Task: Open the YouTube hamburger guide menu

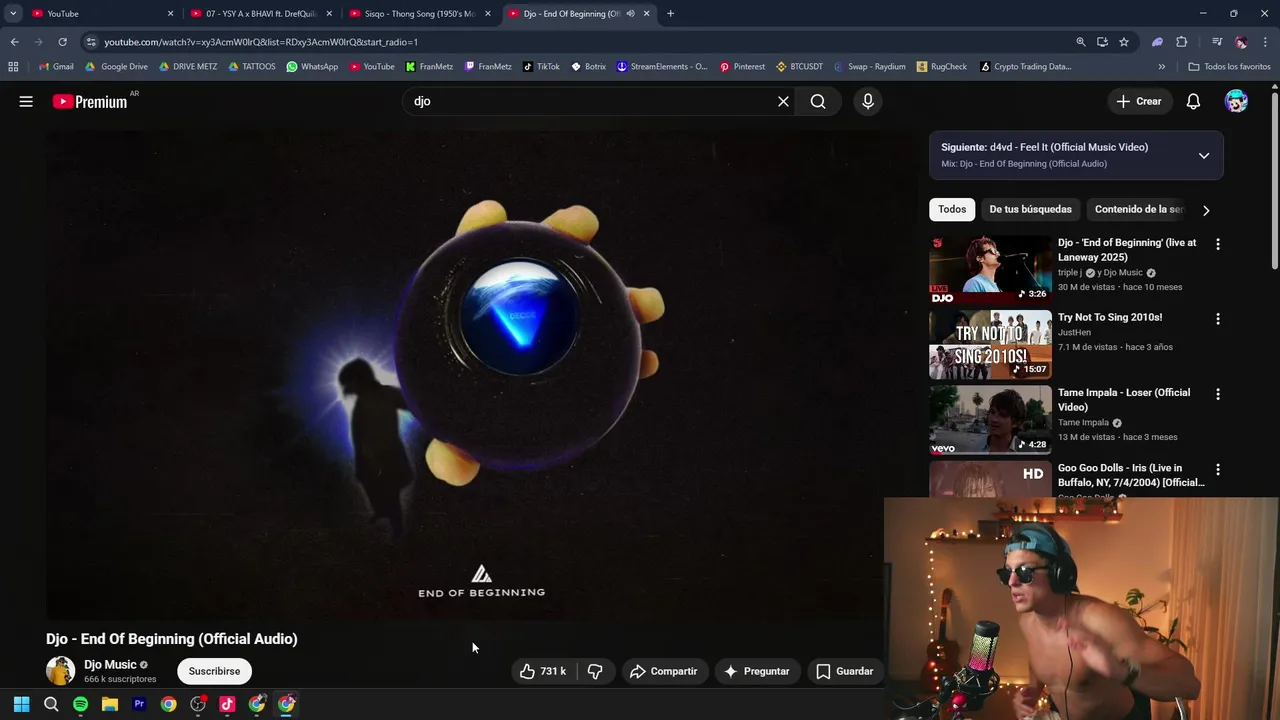Action: tap(26, 101)
